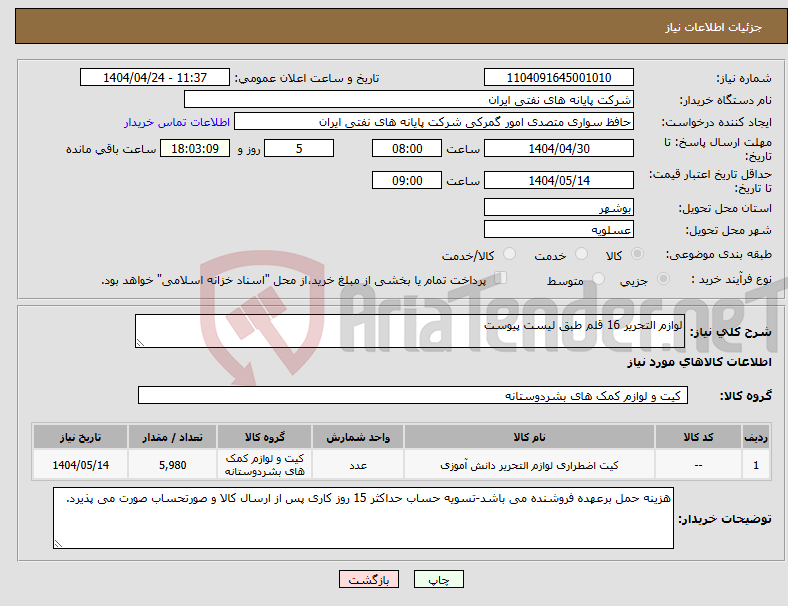Select the خدمت radio button
Image resolution: width=788 pixels, height=606 pixels.
[581, 254]
